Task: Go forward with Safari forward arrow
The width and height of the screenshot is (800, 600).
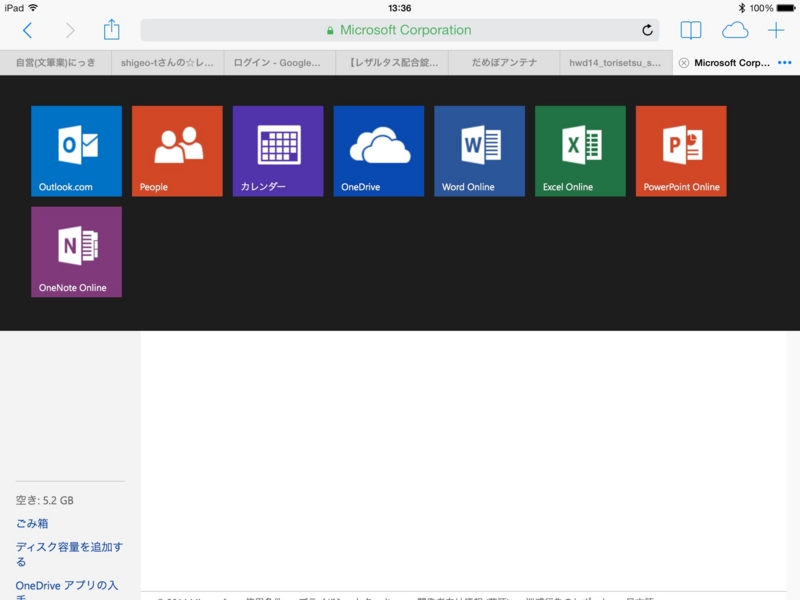Action: coord(70,31)
